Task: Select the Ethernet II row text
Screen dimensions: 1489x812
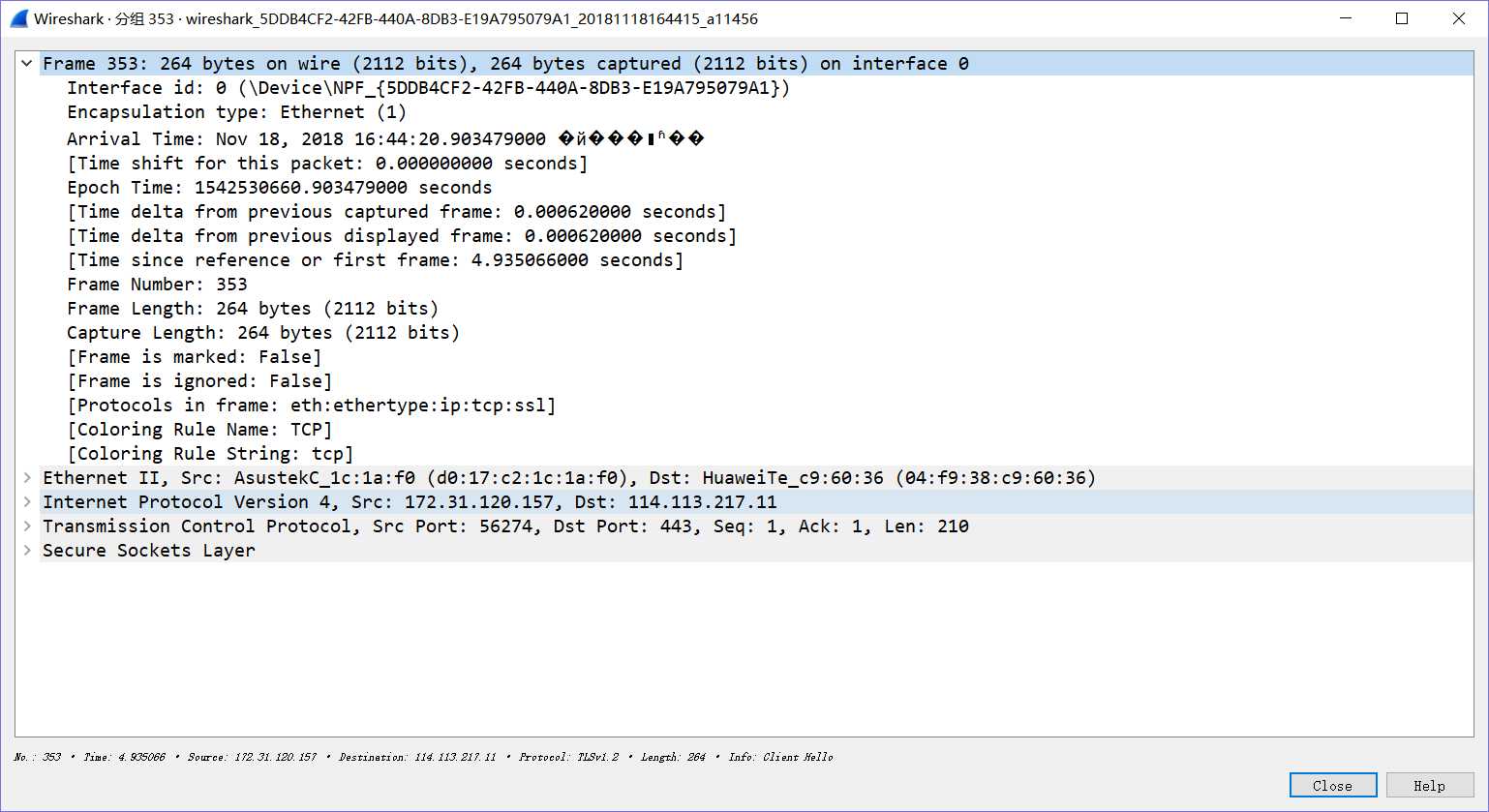Action: (x=569, y=478)
